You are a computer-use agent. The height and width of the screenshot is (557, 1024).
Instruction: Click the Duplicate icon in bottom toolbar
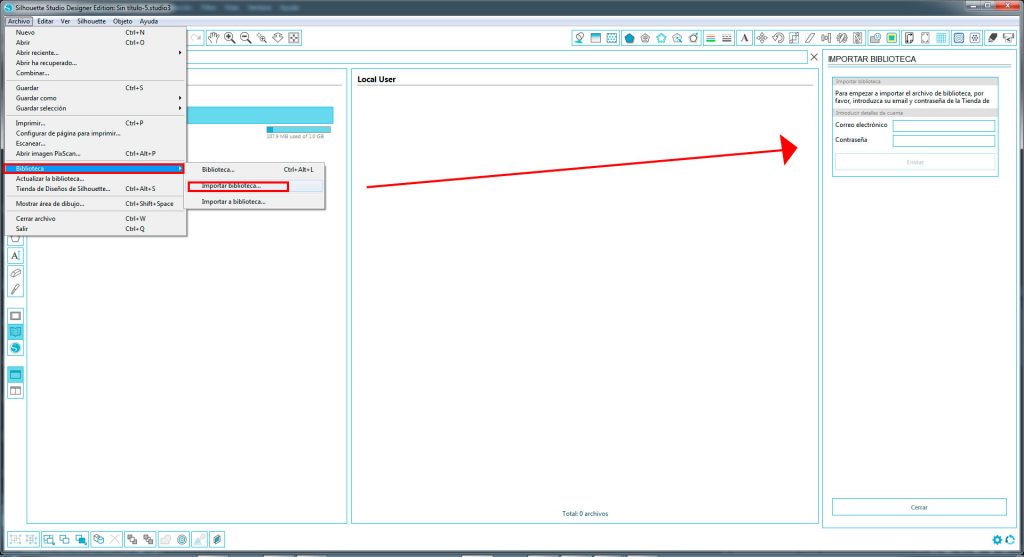(99, 539)
